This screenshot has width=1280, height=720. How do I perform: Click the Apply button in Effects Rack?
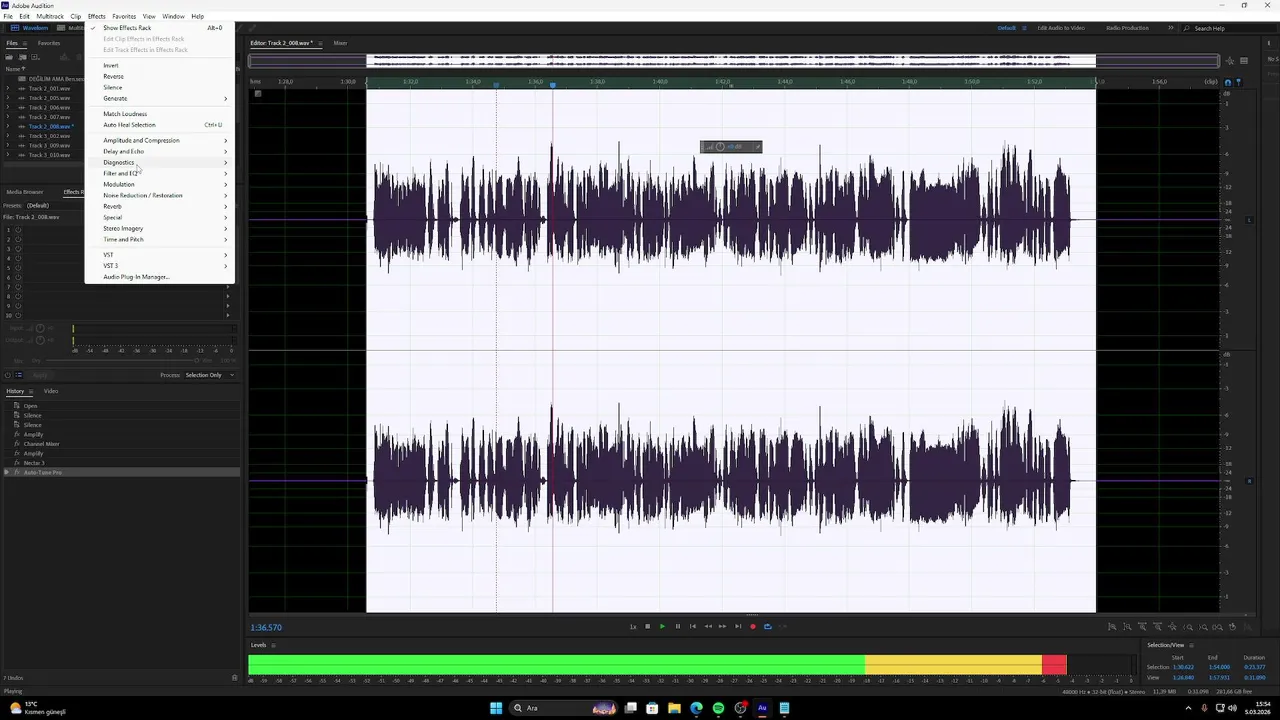point(40,375)
